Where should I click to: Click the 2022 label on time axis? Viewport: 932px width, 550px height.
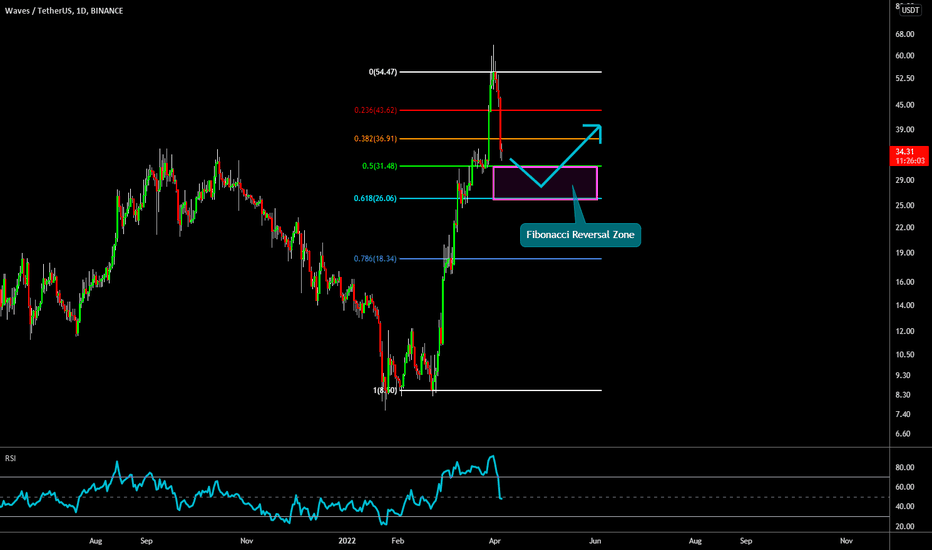pyautogui.click(x=347, y=541)
